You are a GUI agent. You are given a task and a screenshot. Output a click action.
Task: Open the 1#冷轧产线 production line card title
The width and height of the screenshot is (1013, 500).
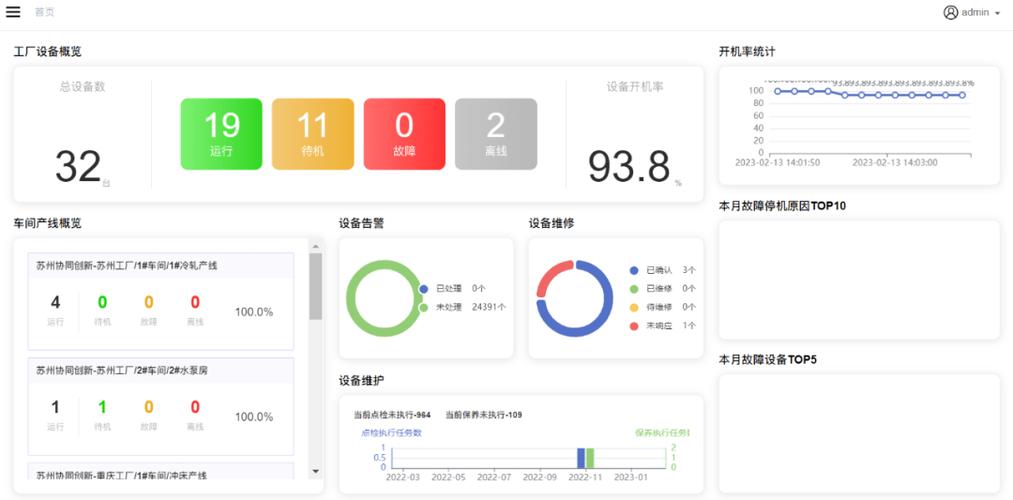click(x=127, y=266)
